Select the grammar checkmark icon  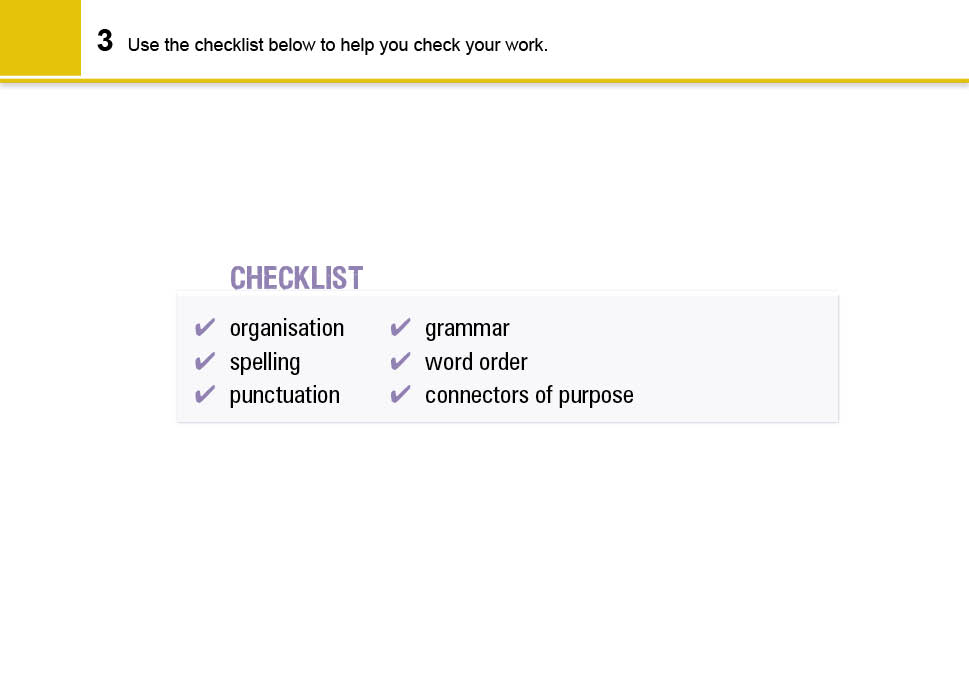coord(400,328)
